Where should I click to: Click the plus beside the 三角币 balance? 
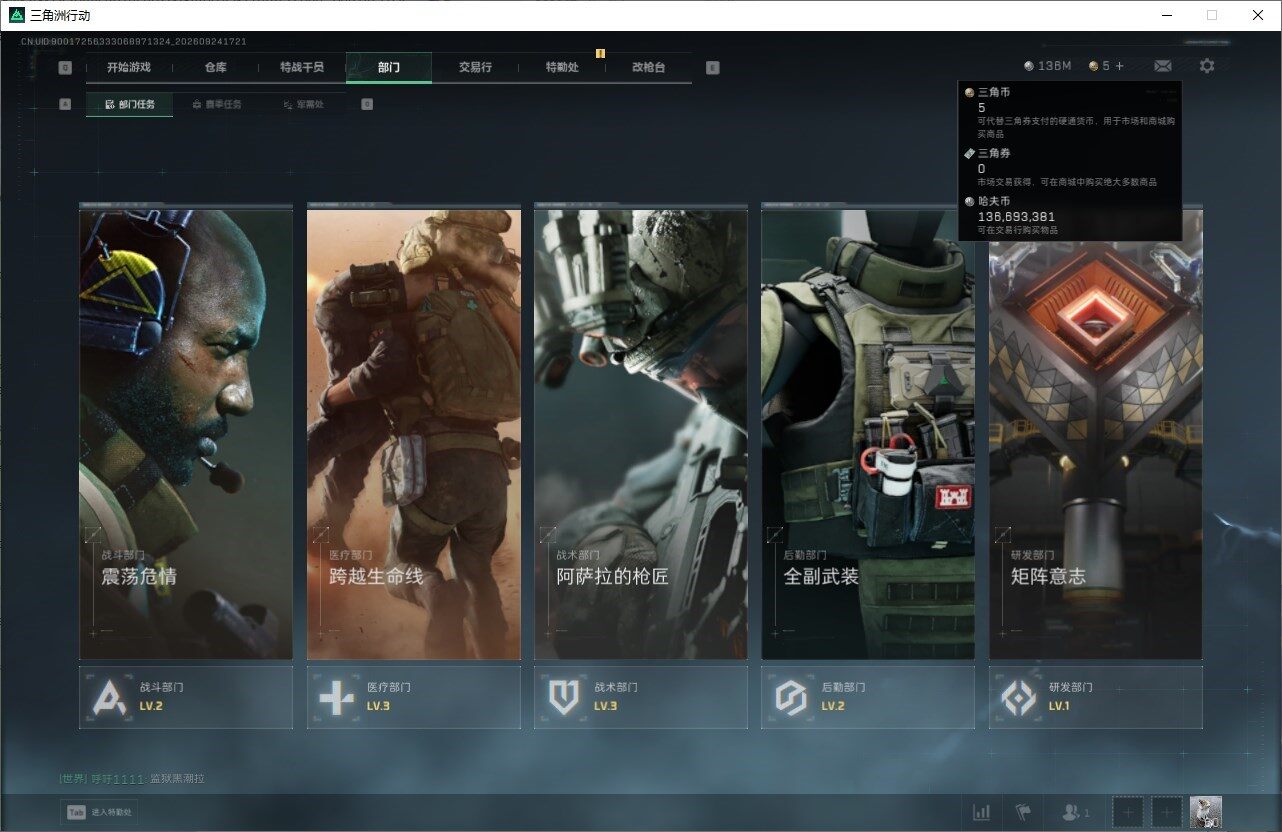coord(1119,66)
